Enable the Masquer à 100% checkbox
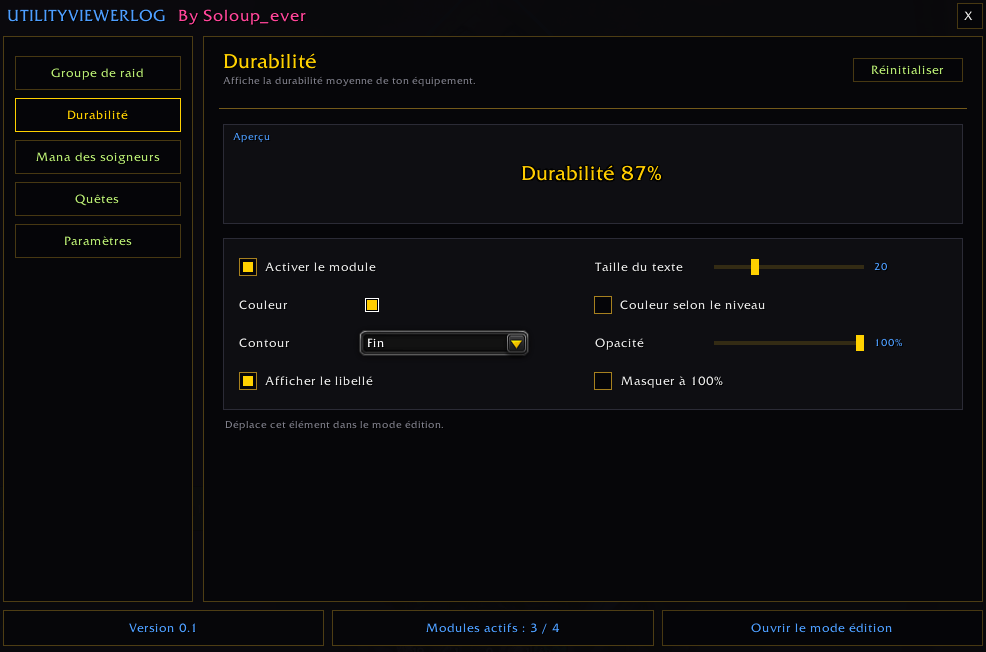Viewport: 986px width, 652px height. coord(603,381)
